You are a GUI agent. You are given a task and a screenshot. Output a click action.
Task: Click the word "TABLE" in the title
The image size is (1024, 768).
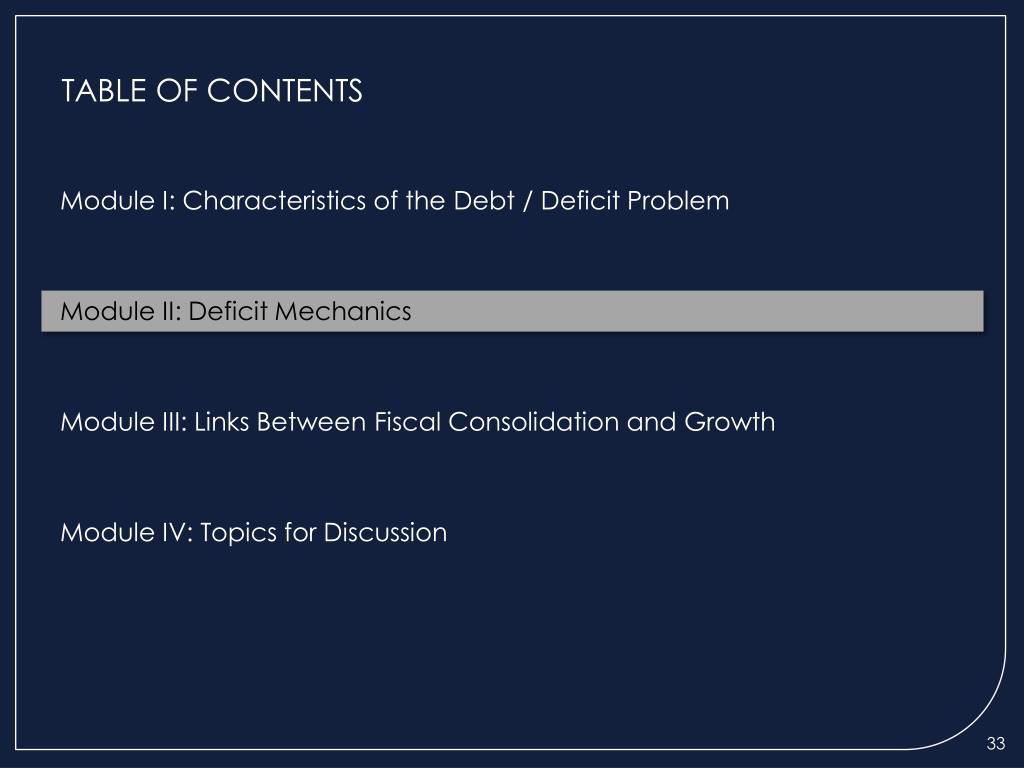103,90
